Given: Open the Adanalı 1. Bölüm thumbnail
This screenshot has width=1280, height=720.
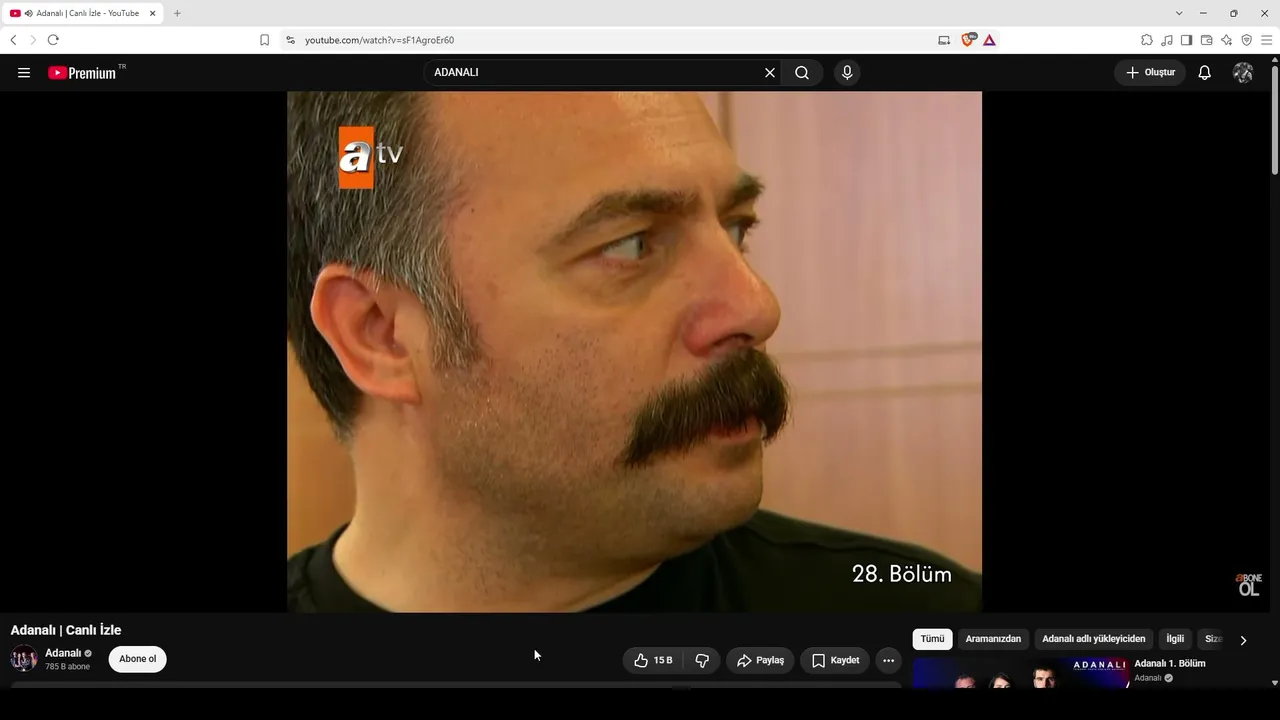Looking at the screenshot, I should pyautogui.click(x=1020, y=673).
